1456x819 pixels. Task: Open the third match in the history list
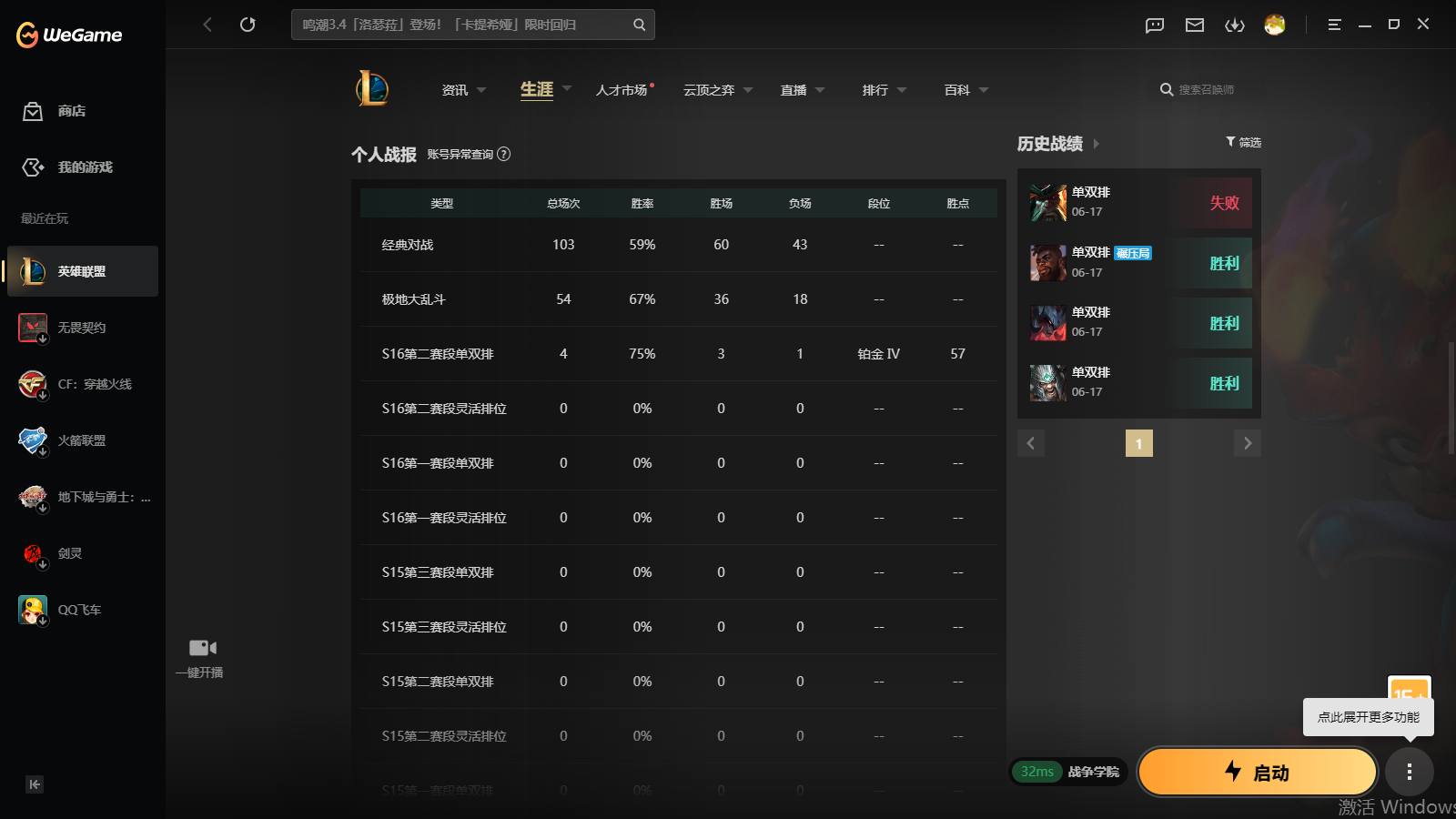coord(1139,323)
